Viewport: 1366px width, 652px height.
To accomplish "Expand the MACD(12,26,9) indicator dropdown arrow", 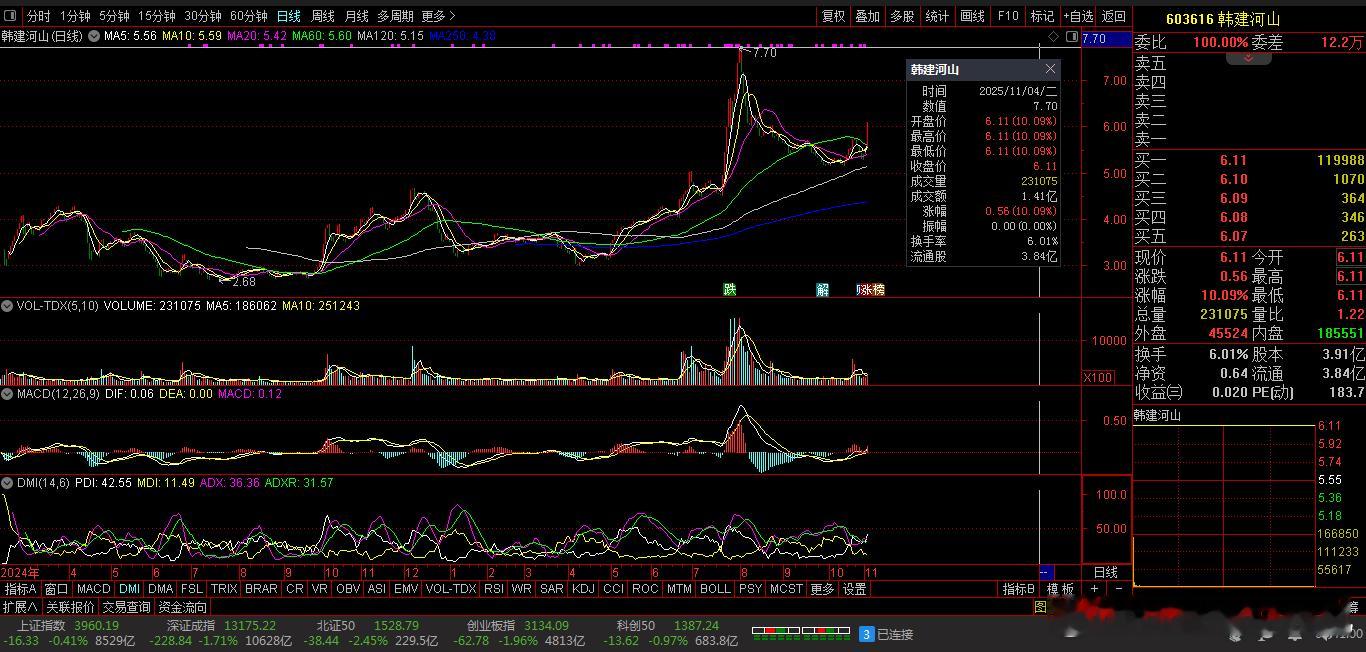I will coord(8,394).
